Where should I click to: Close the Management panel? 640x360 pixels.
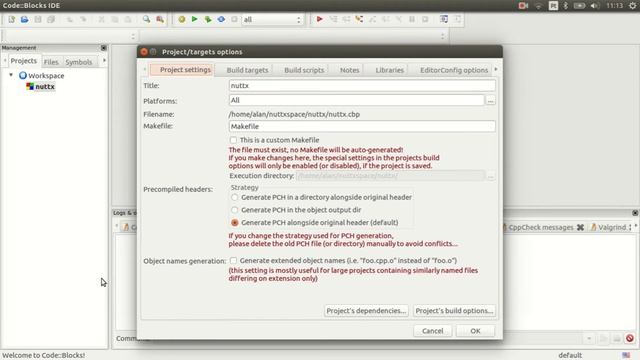(x=103, y=48)
